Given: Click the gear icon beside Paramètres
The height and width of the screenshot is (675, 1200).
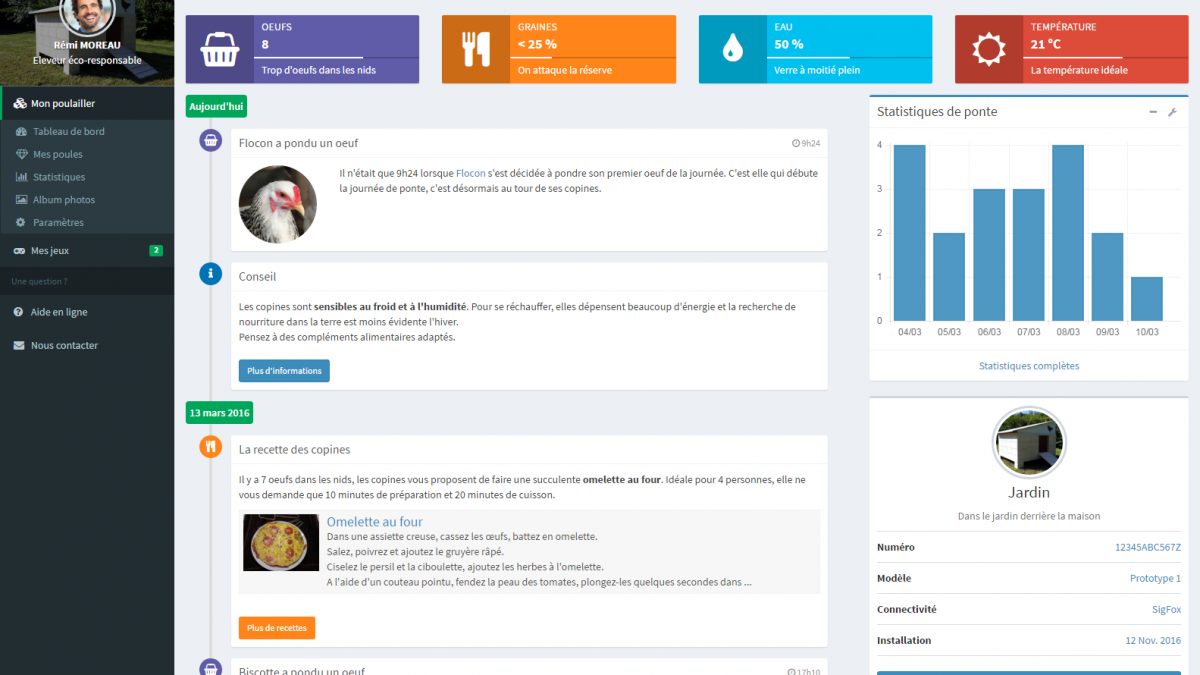Looking at the screenshot, I should tap(22, 223).
